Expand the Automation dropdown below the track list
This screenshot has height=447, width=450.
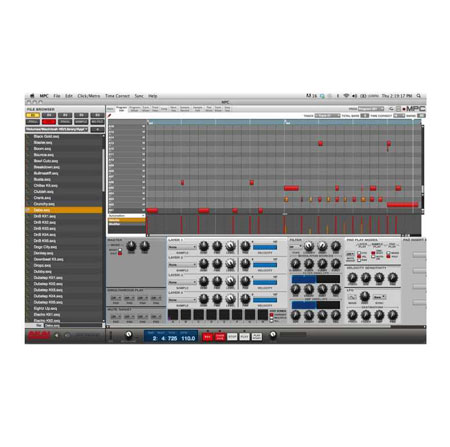126,216
